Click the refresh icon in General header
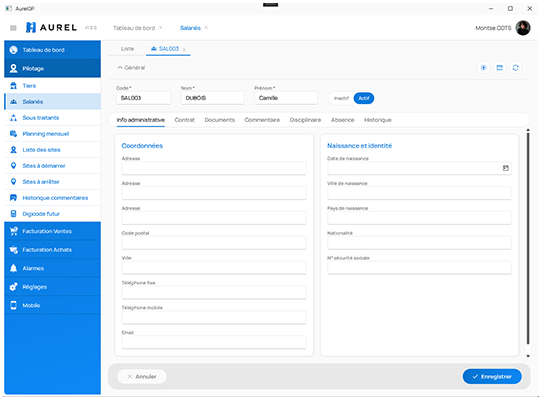The height and width of the screenshot is (400, 542). (x=515, y=68)
